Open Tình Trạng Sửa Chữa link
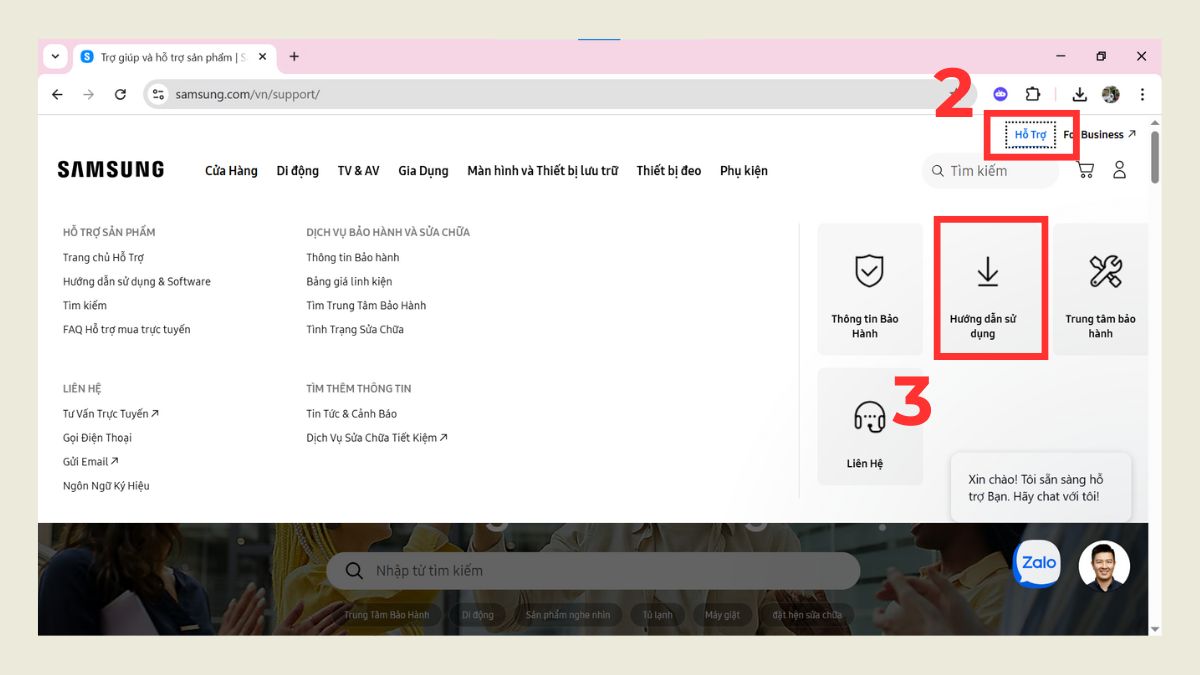Screen dimensions: 1200x675 [355, 330]
